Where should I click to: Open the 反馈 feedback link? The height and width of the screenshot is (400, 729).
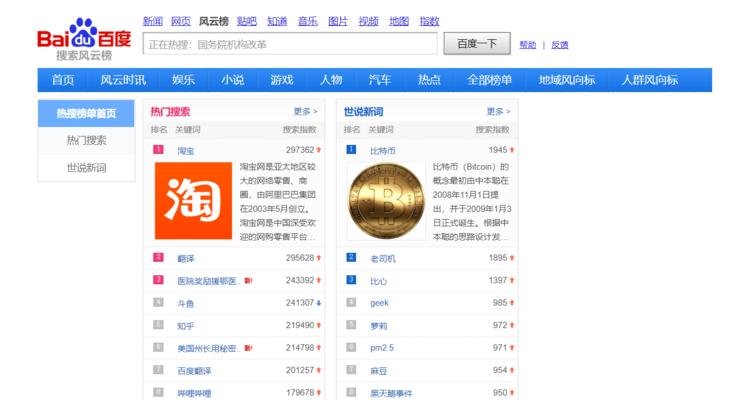point(560,45)
